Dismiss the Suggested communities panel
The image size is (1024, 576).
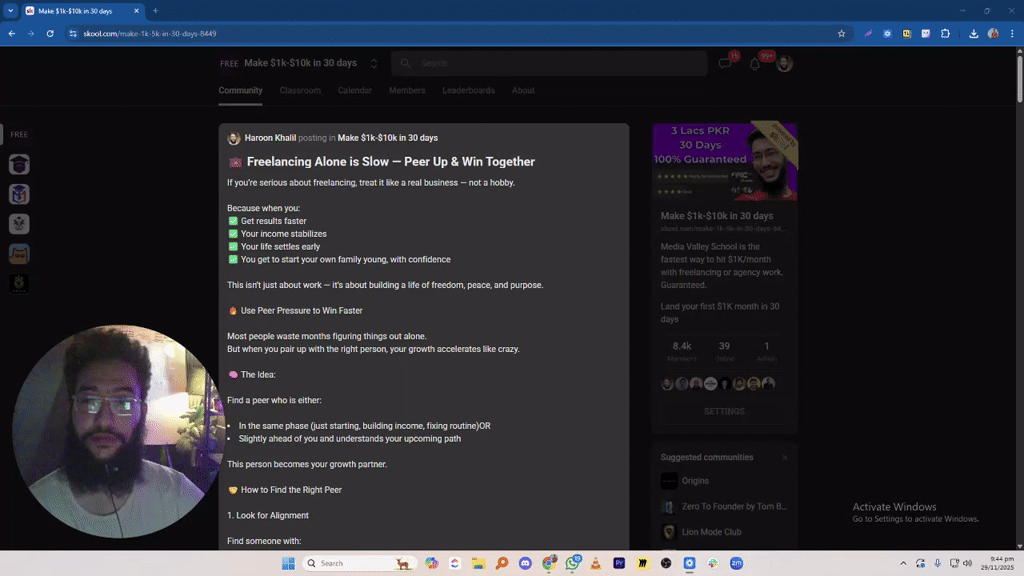coord(784,458)
